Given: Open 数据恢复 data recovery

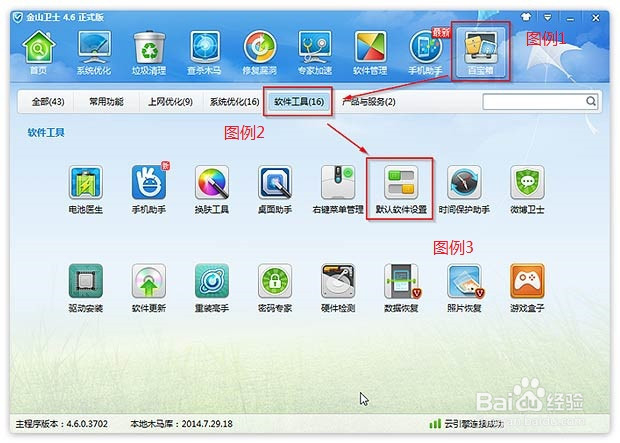Looking at the screenshot, I should [401, 288].
